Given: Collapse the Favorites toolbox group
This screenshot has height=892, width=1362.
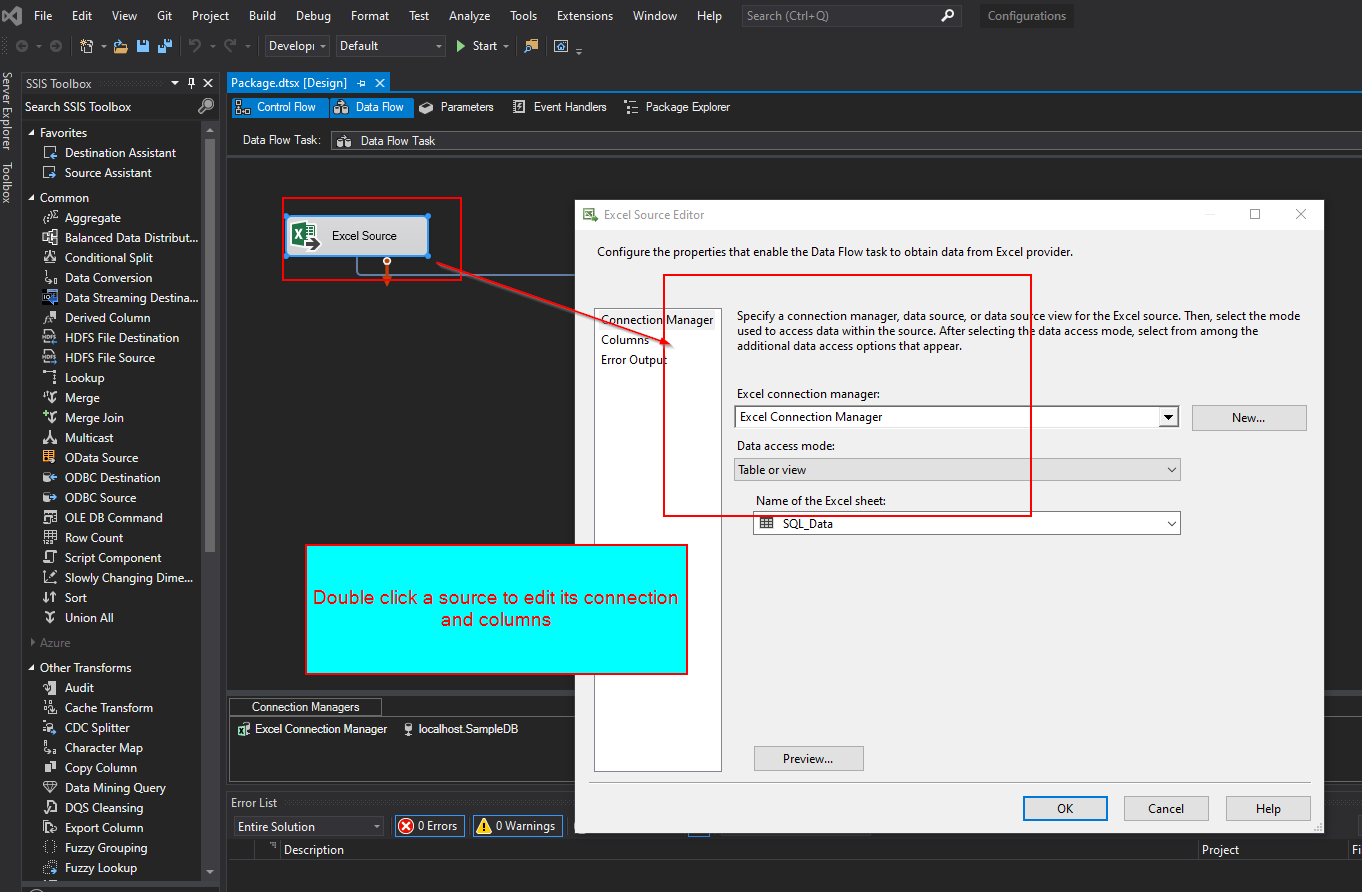Looking at the screenshot, I should point(31,133).
